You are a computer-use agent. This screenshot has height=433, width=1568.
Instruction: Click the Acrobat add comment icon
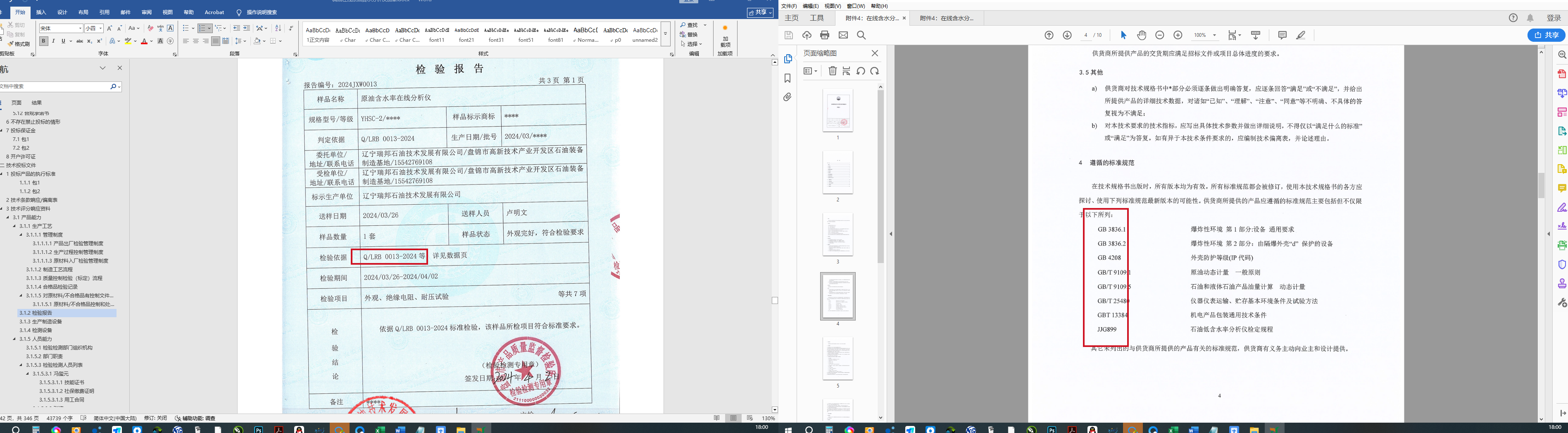click(x=1282, y=35)
